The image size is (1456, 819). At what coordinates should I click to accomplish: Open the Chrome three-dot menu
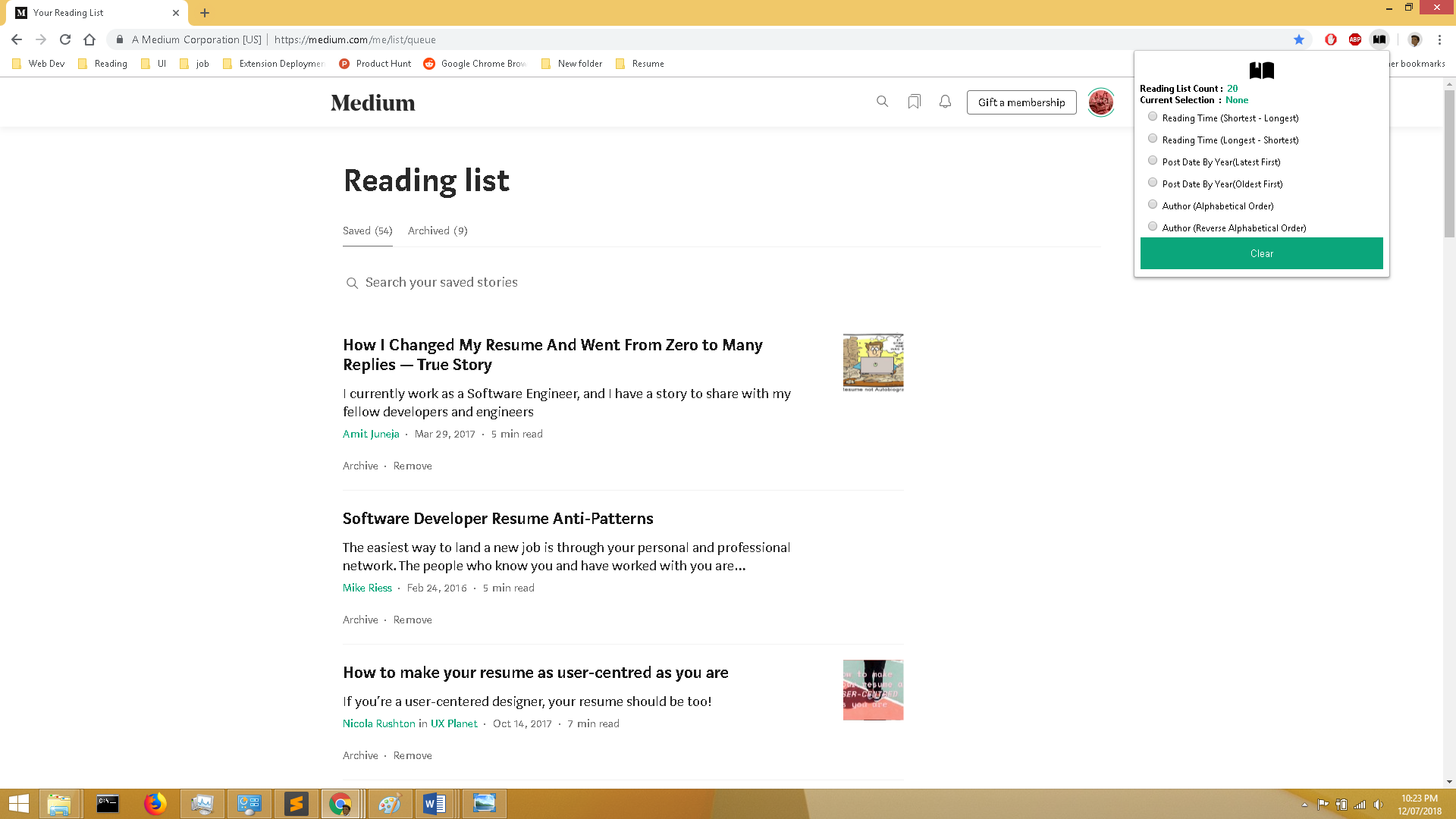tap(1439, 39)
